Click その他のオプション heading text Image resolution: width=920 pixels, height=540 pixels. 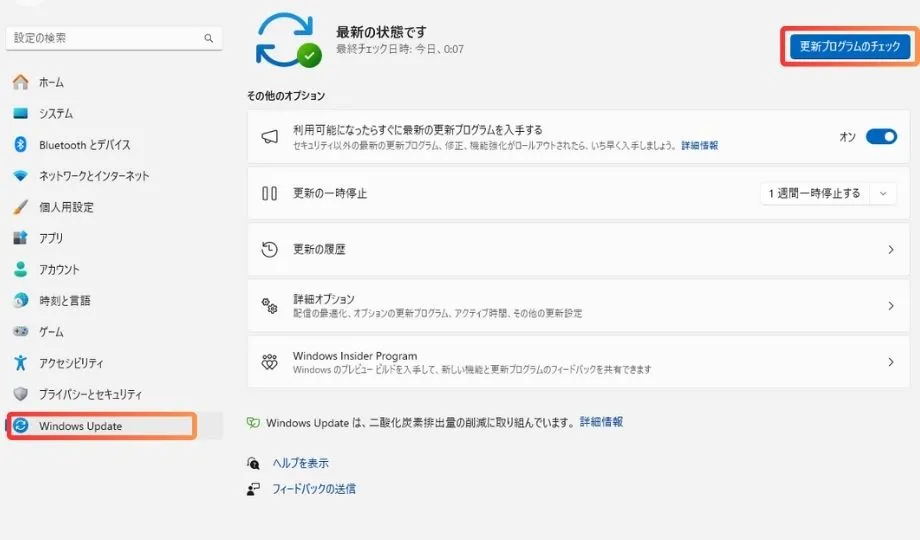(x=286, y=96)
